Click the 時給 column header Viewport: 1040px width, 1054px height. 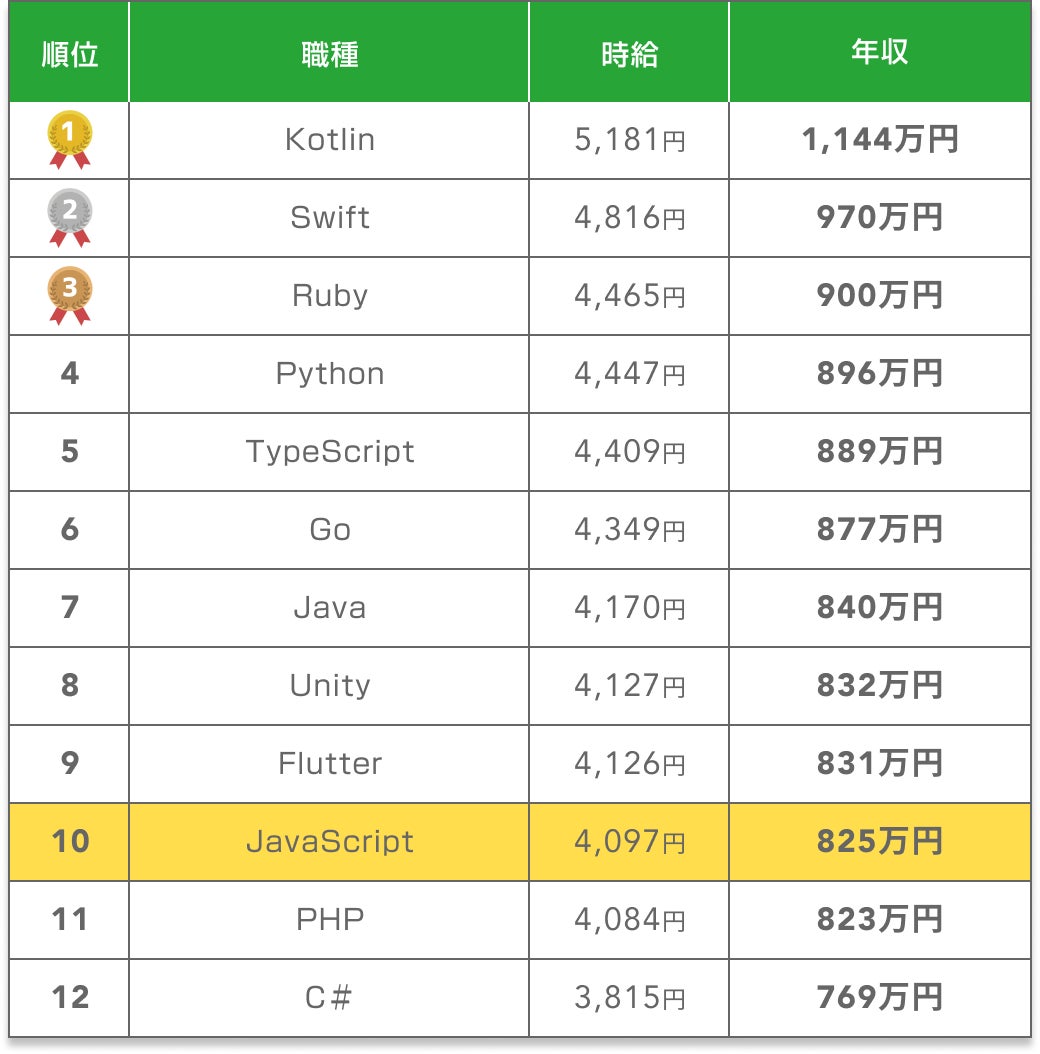630,54
